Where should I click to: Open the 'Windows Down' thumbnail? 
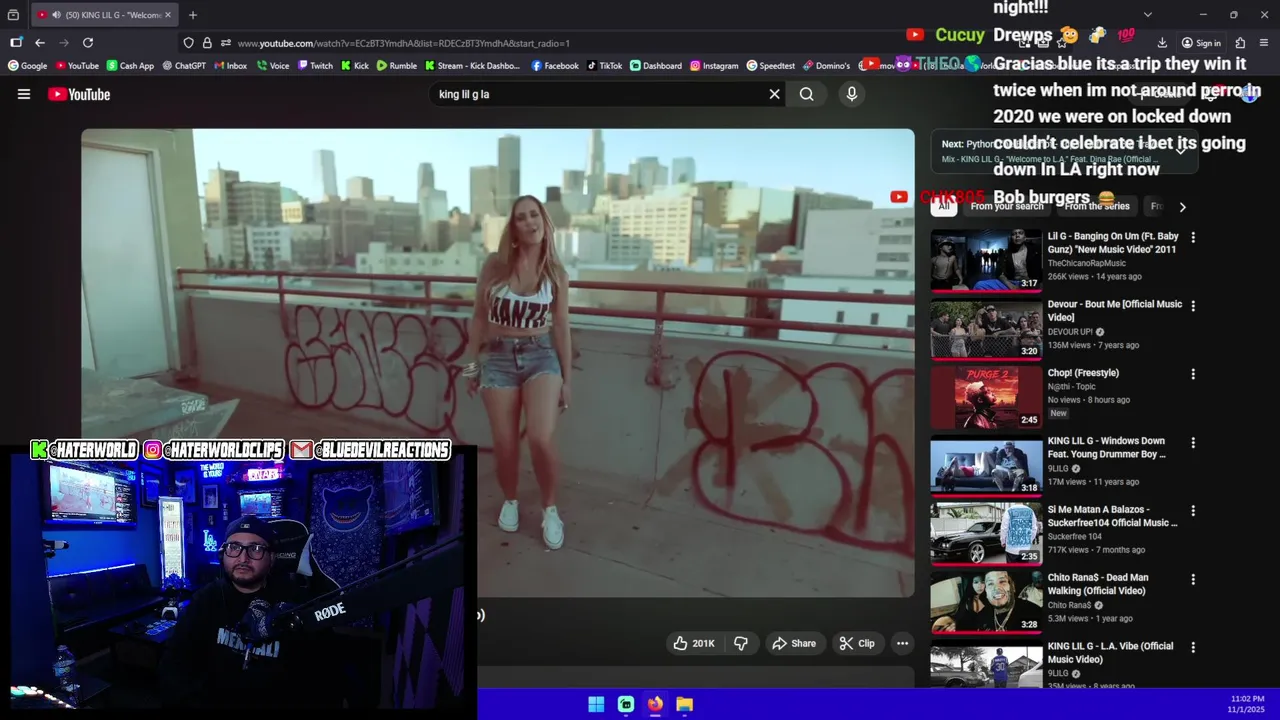[x=986, y=465]
